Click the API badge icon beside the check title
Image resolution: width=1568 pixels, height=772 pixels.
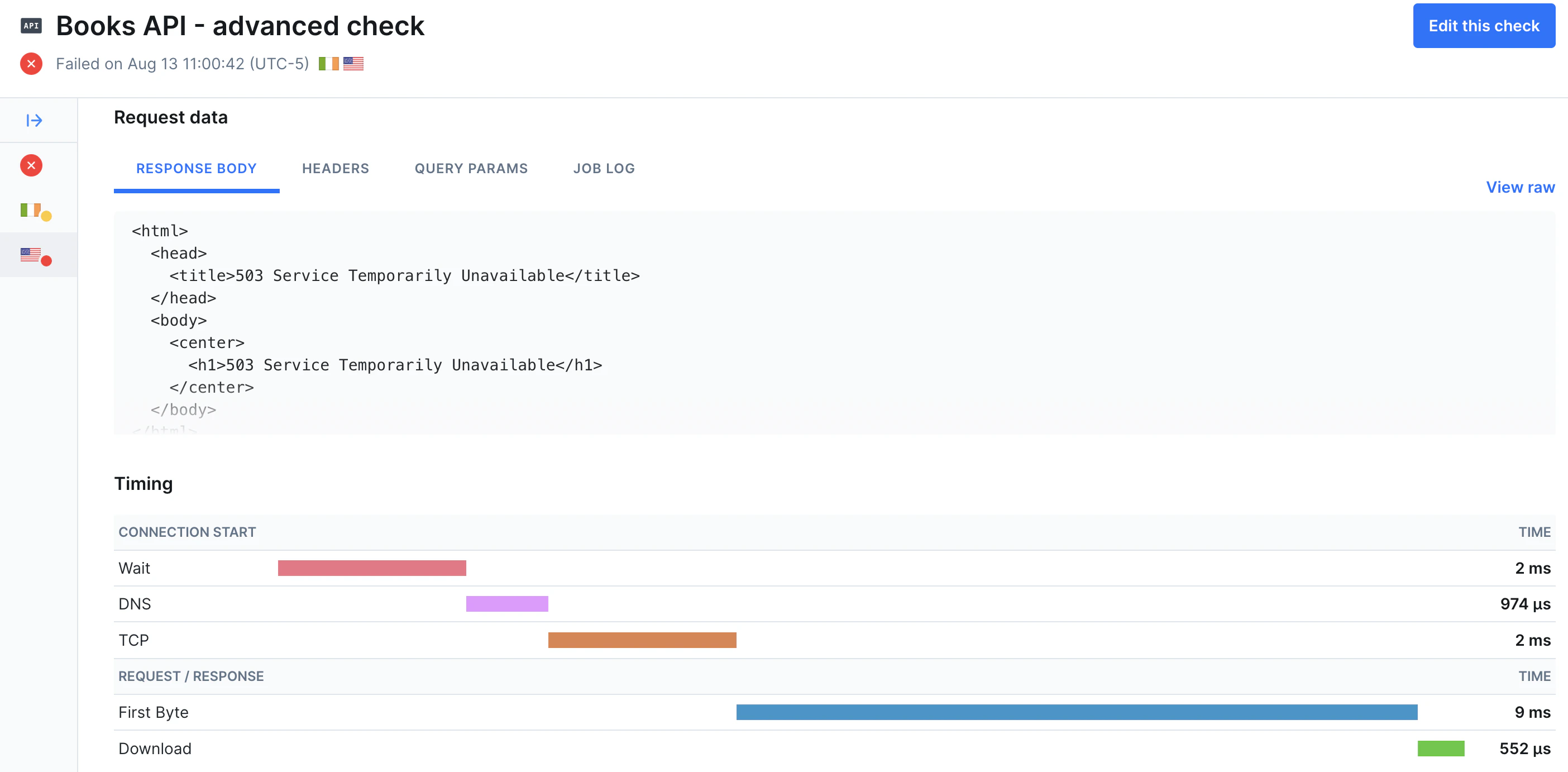(31, 25)
